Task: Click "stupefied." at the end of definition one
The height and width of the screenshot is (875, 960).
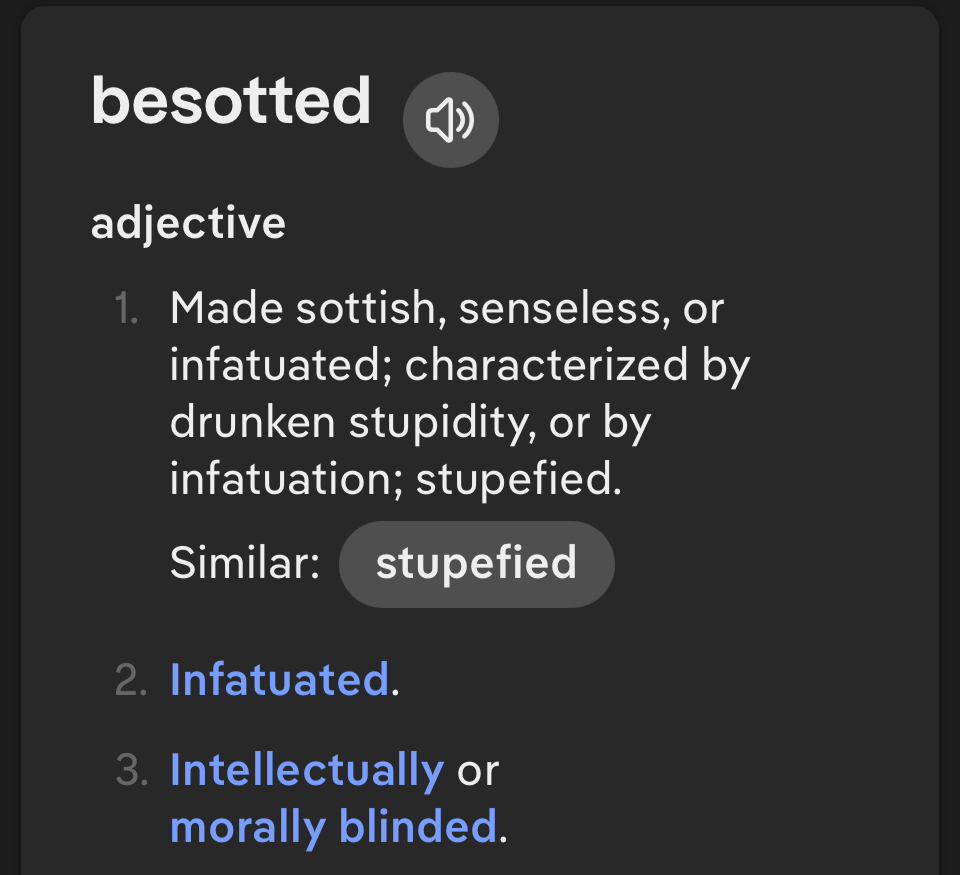Action: click(x=519, y=480)
